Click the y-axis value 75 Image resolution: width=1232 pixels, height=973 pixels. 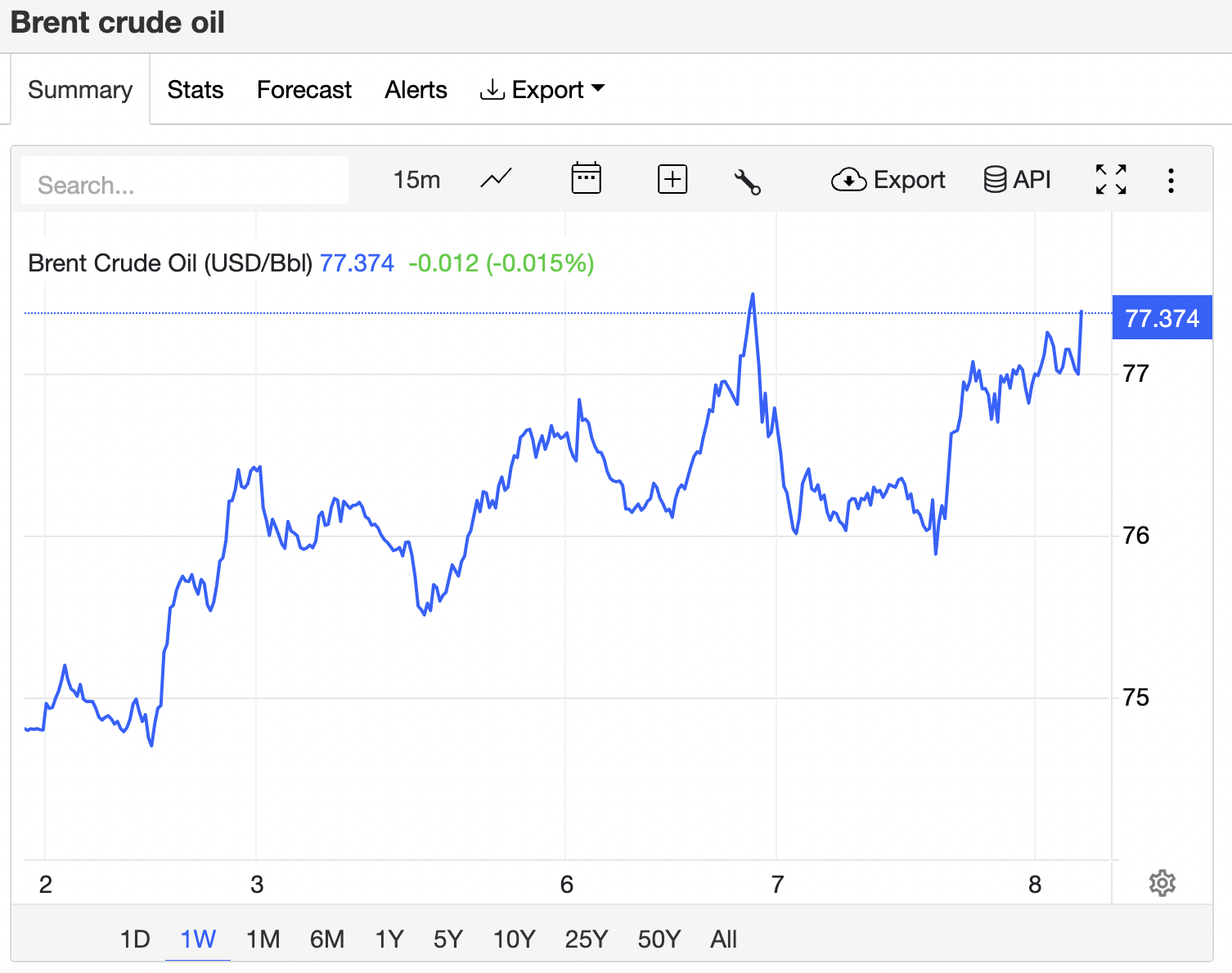[1135, 697]
